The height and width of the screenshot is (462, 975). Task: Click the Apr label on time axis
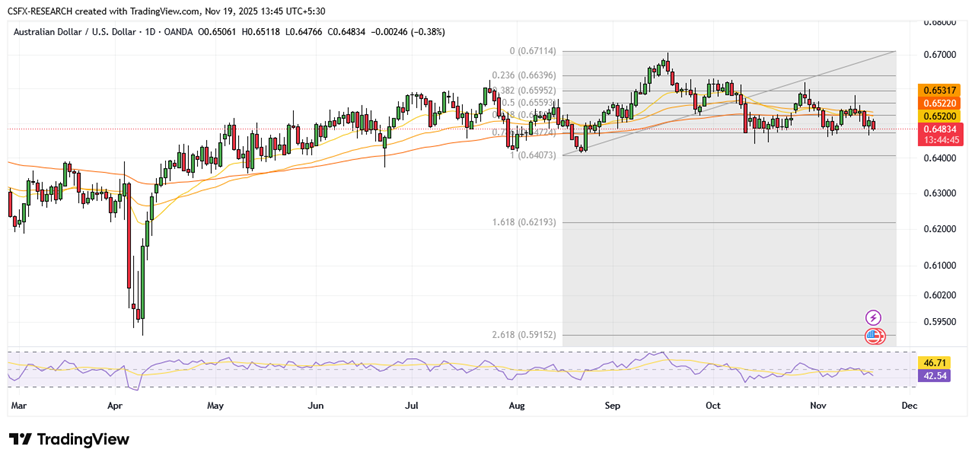(x=115, y=406)
